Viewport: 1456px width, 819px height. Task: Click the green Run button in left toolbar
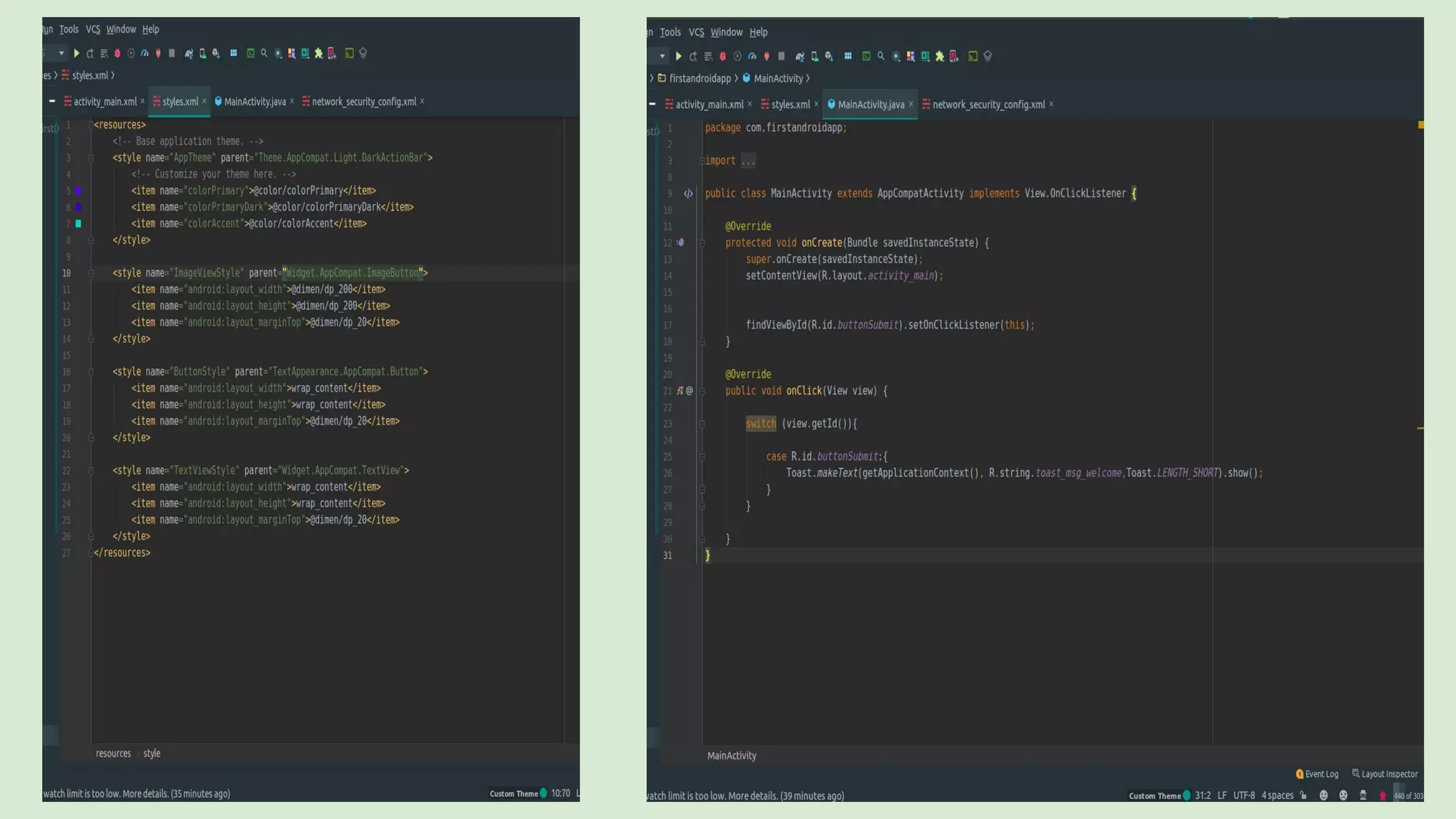click(76, 53)
